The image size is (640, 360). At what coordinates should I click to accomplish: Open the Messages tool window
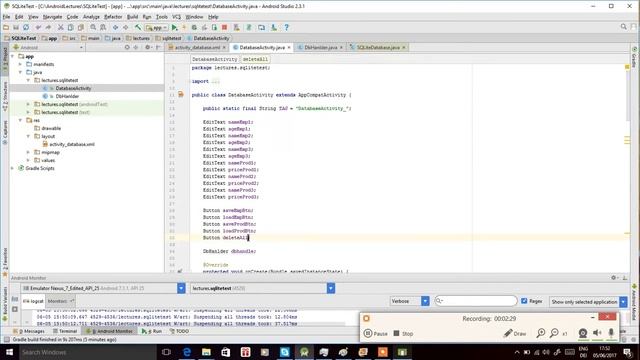[x=29, y=331]
